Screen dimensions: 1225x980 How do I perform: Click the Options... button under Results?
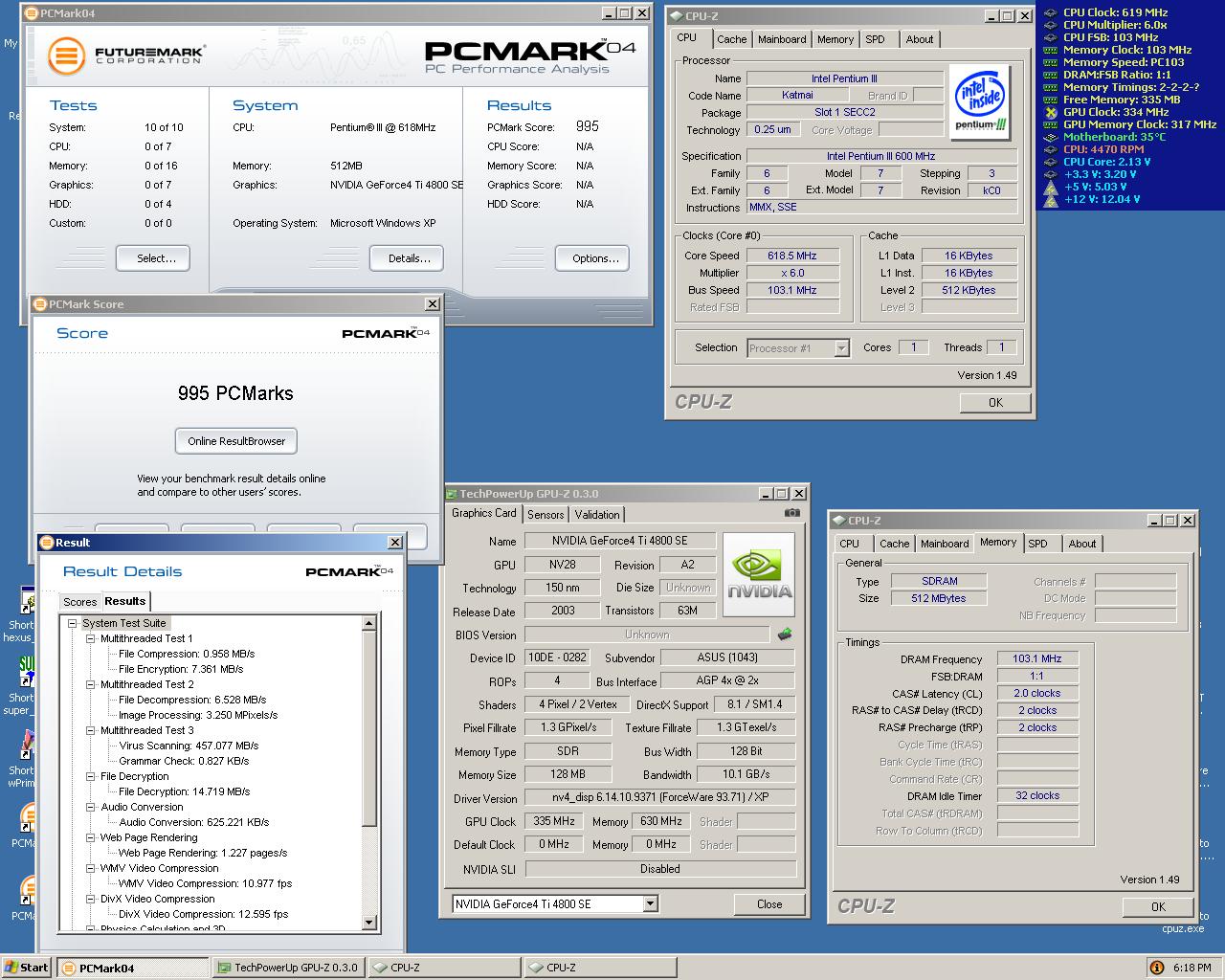(x=594, y=258)
